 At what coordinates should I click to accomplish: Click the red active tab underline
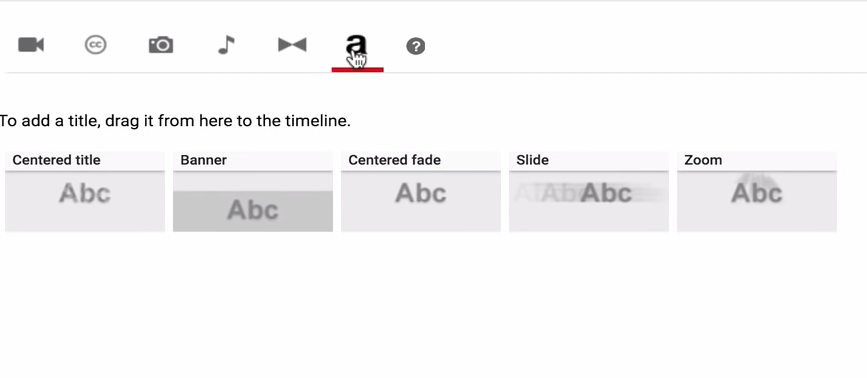pyautogui.click(x=357, y=70)
